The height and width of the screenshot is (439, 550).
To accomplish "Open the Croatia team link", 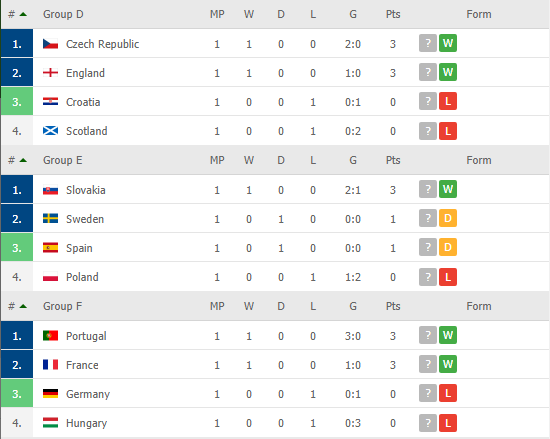I will (x=83, y=102).
